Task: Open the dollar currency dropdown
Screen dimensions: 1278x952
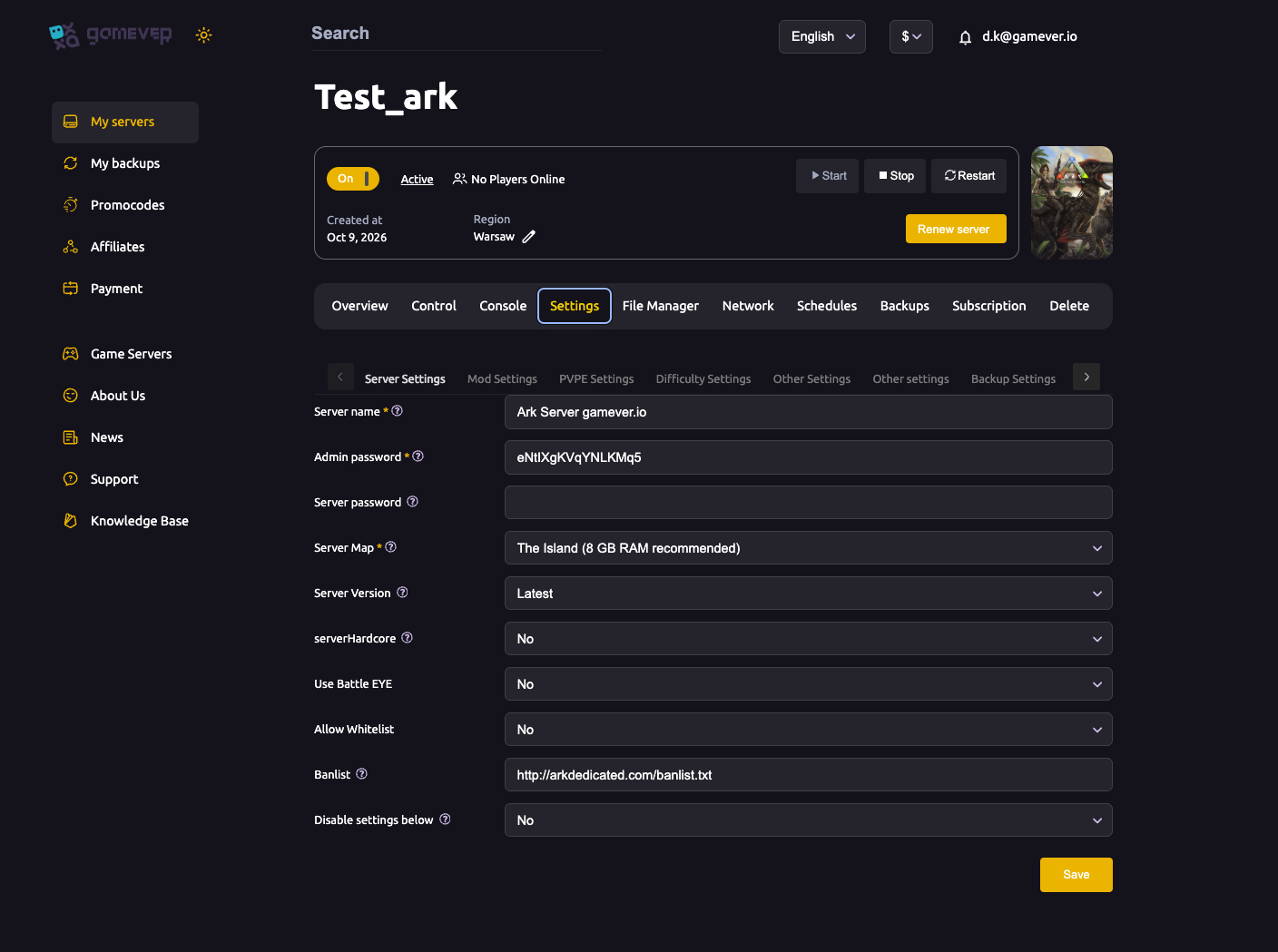Action: pyautogui.click(x=911, y=36)
